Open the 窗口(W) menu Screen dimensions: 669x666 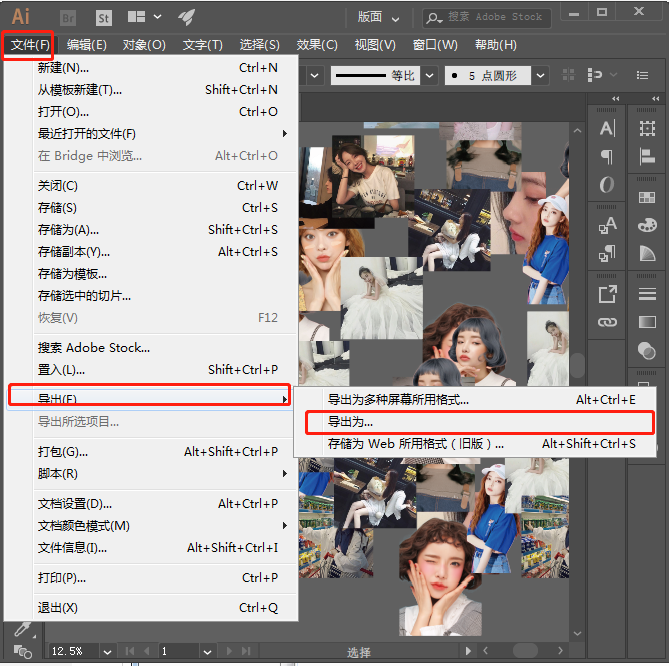[x=435, y=45]
